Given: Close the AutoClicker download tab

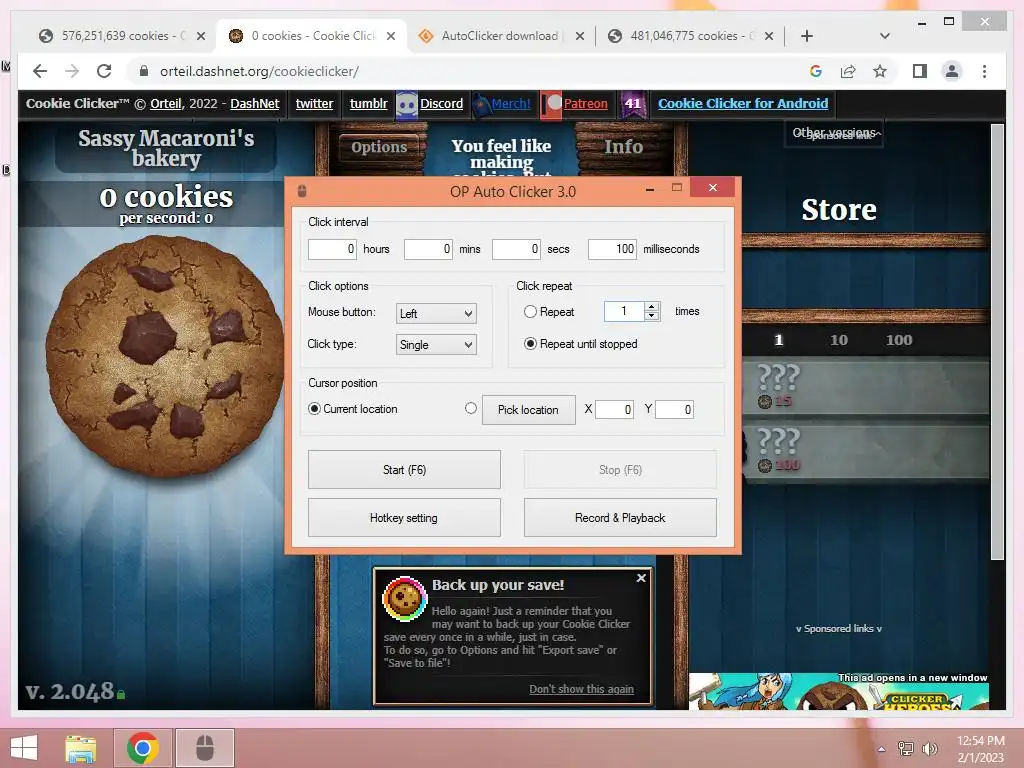Looking at the screenshot, I should click(579, 36).
